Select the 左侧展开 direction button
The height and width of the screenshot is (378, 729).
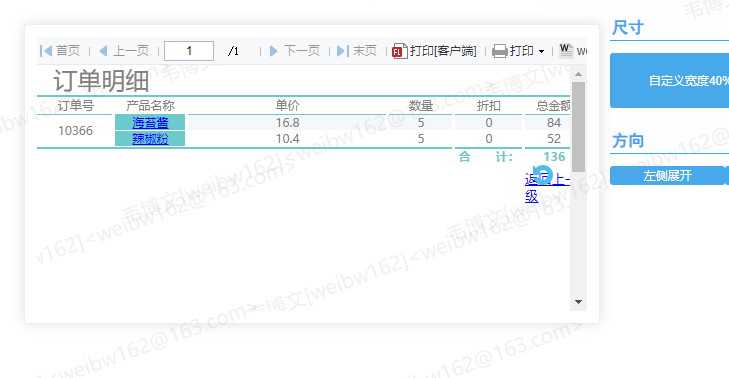[667, 176]
